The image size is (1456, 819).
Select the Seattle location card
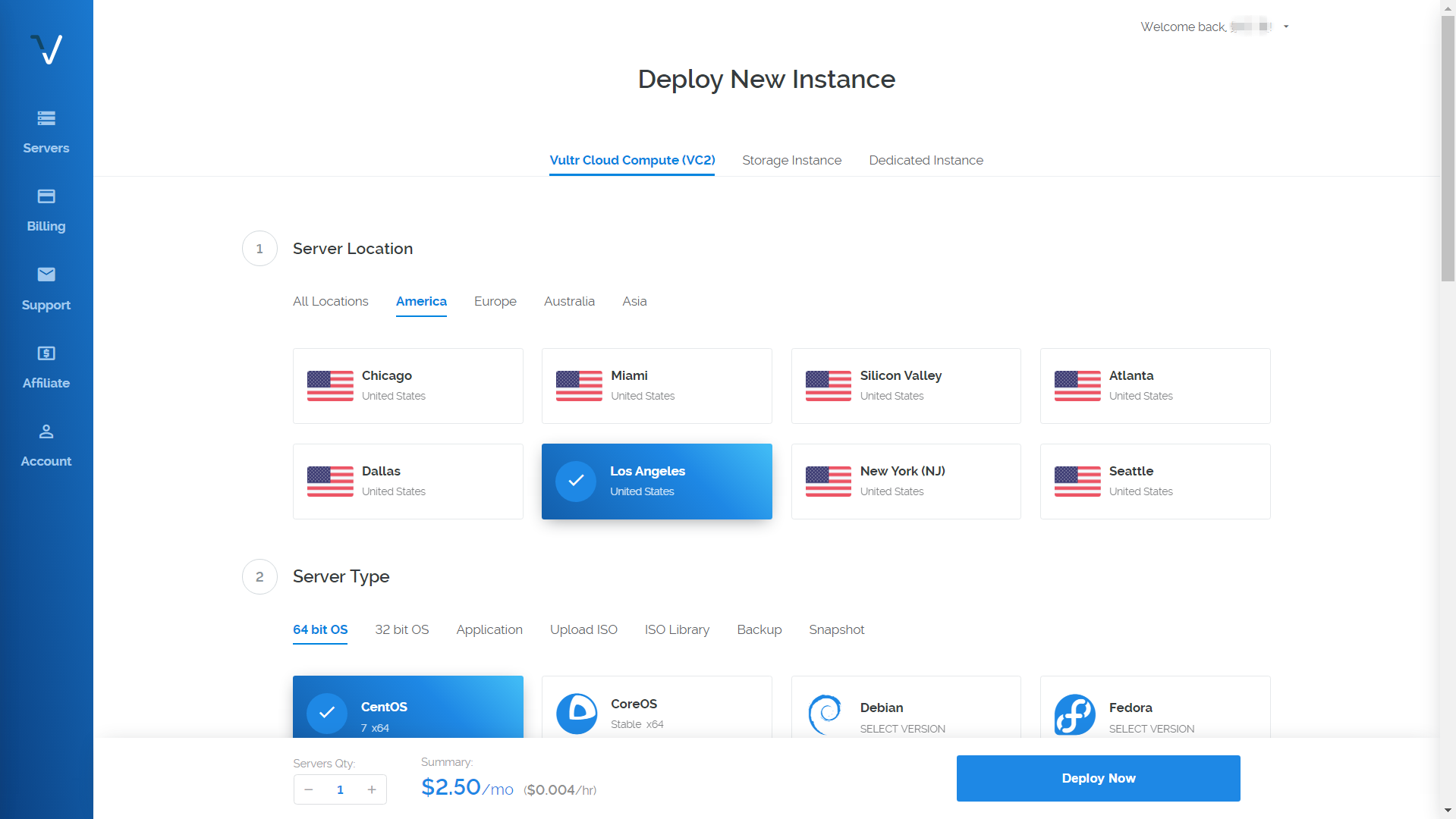point(1156,482)
